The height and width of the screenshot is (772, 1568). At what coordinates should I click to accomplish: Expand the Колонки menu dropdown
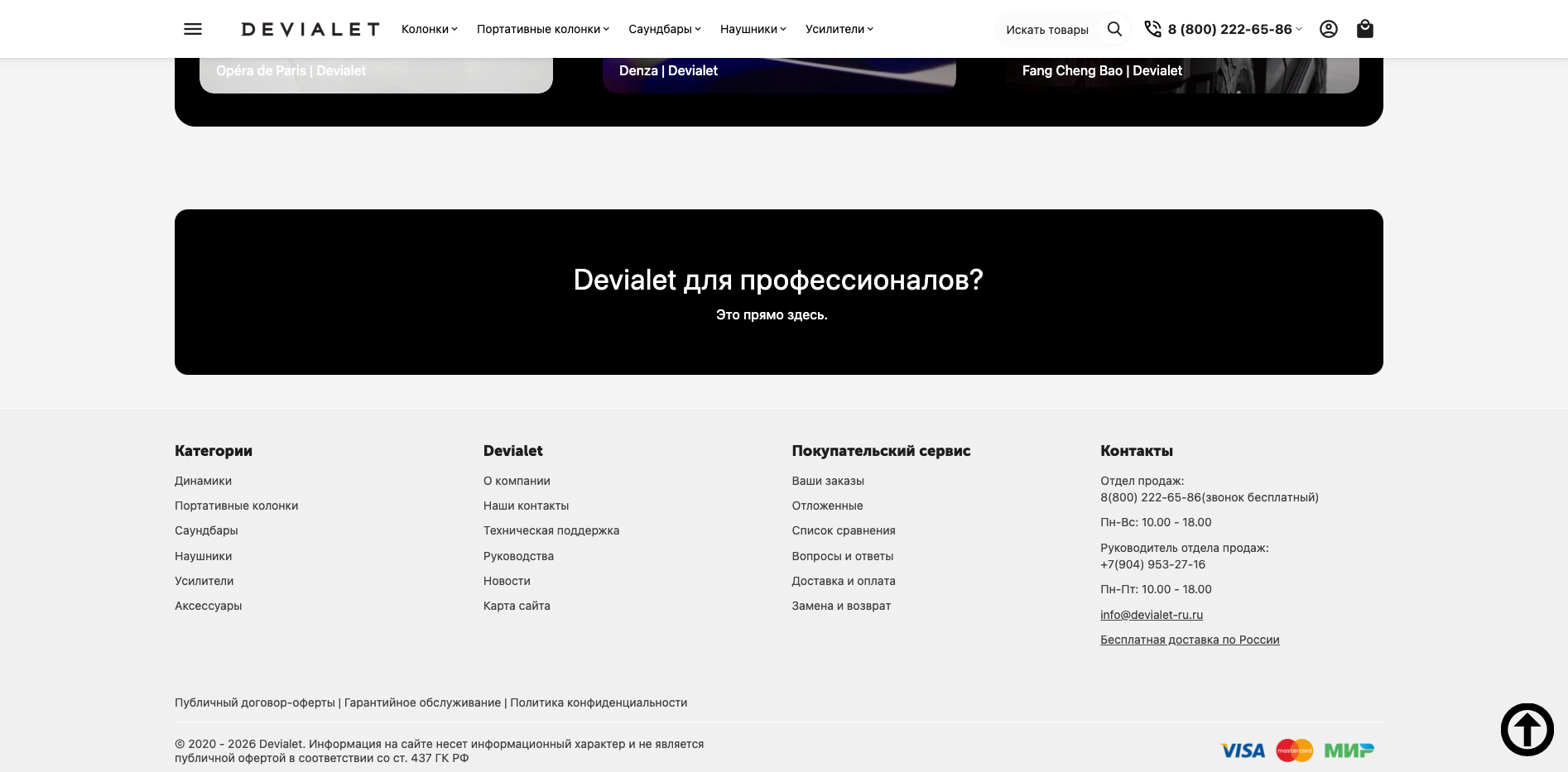click(430, 29)
